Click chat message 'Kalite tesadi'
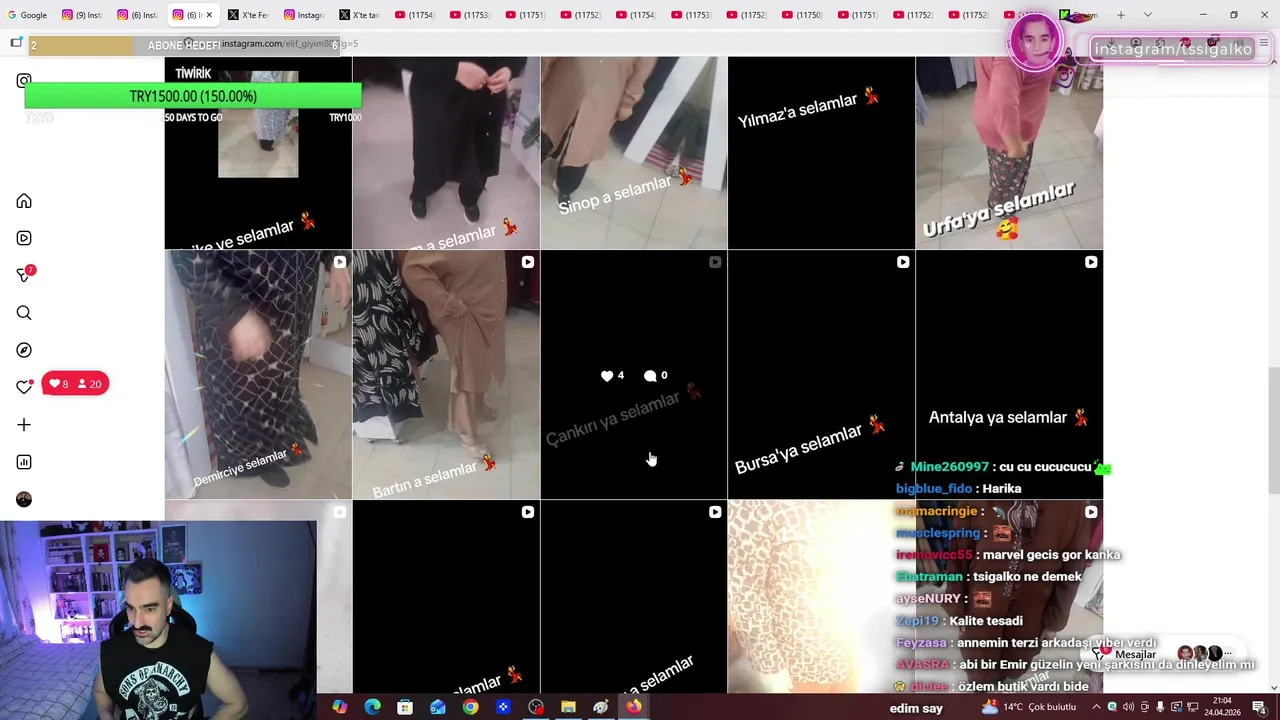Screen dimensions: 1280x720 985,621
